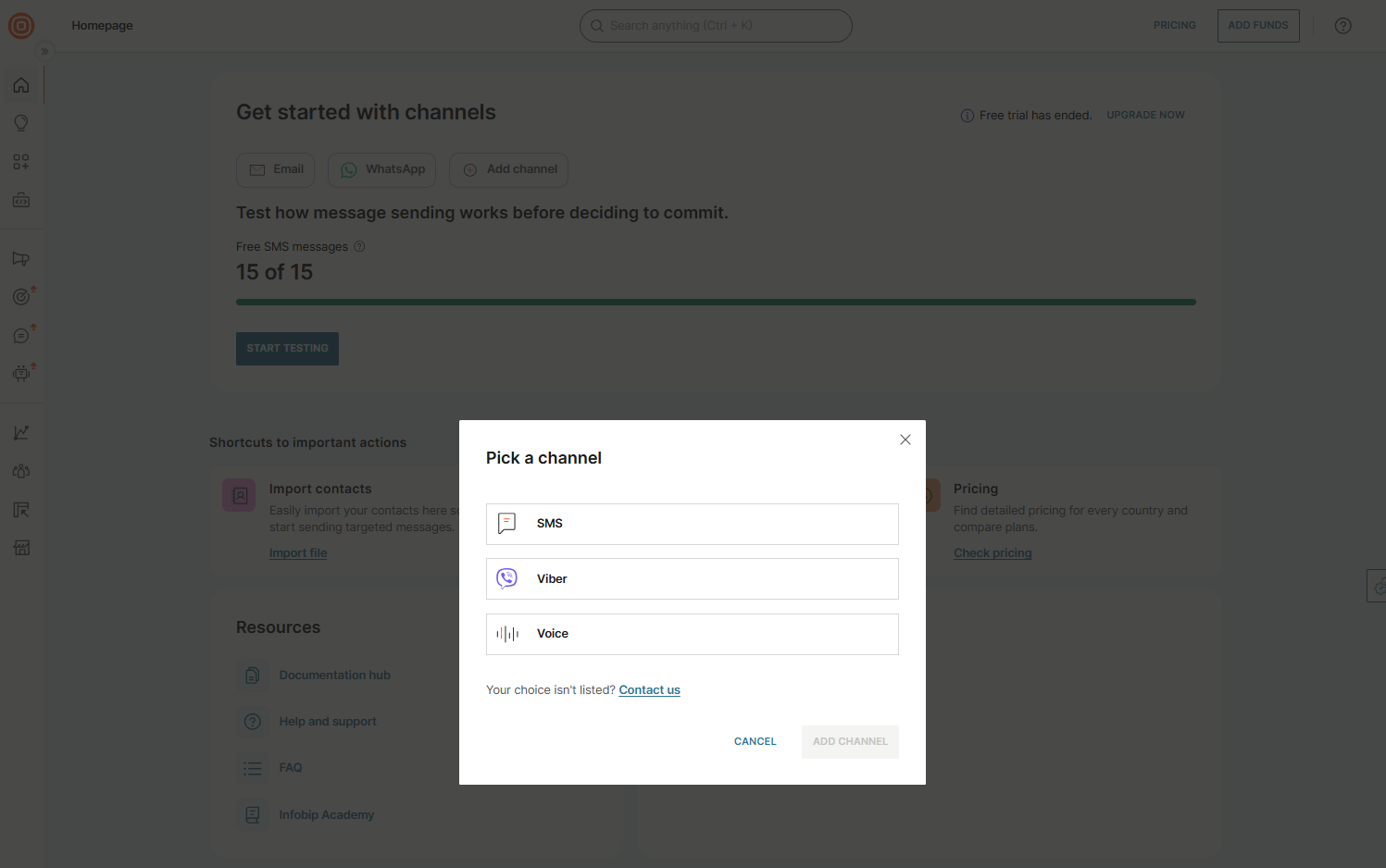Click the audiences people icon in sidebar

coord(20,470)
